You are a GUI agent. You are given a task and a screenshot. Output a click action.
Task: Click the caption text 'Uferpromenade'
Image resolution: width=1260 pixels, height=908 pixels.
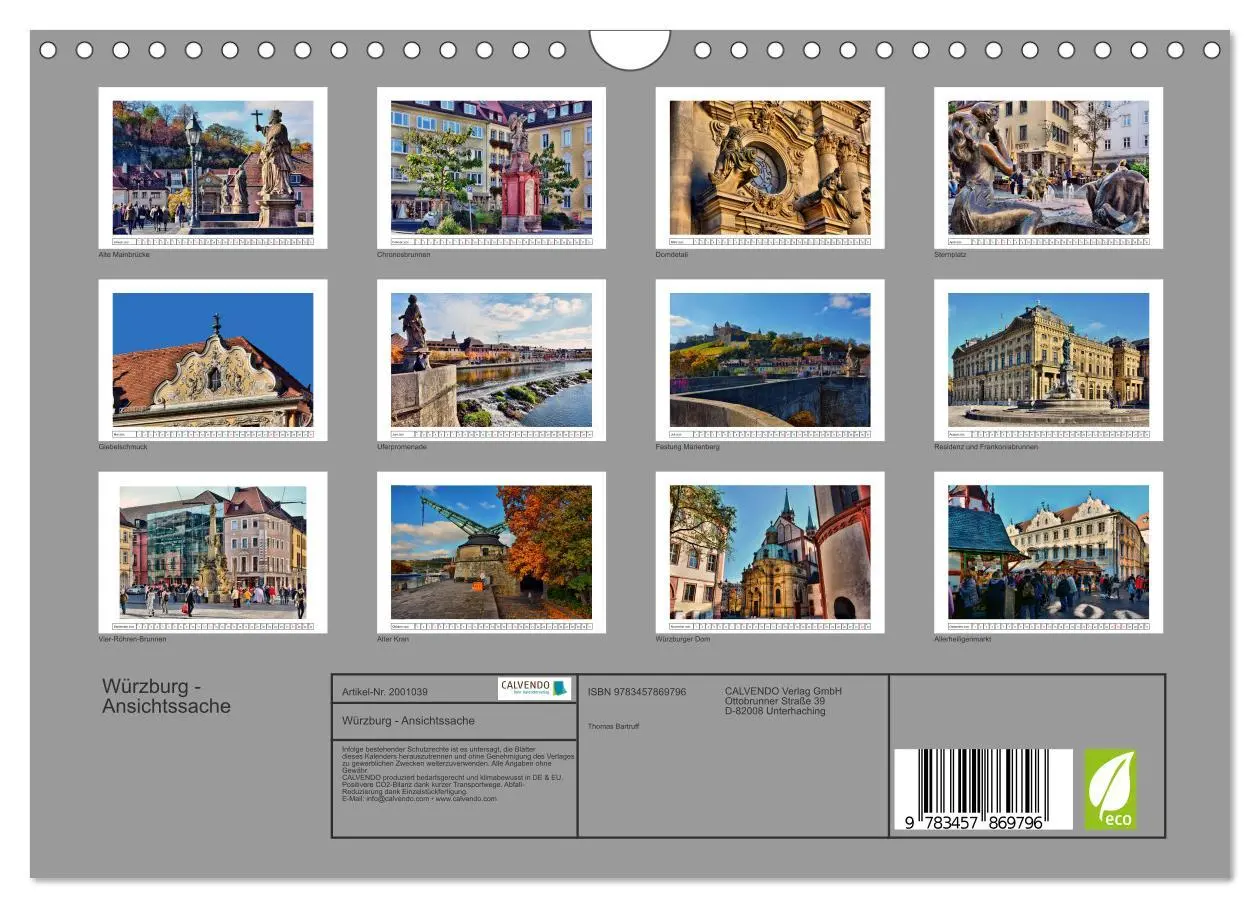402,447
